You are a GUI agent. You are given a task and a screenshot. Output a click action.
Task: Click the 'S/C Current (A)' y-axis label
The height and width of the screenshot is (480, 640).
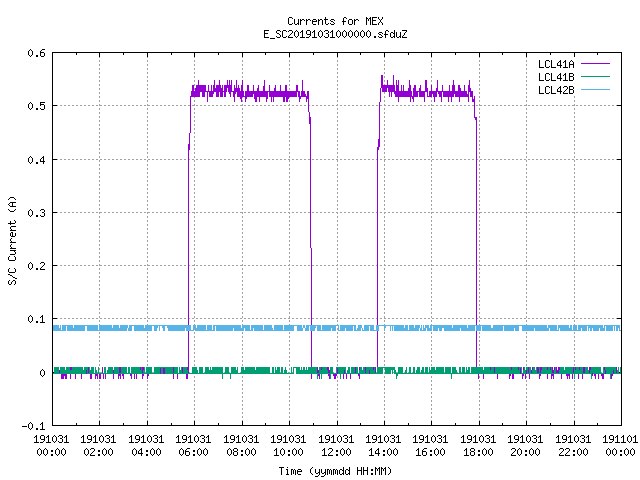(13, 240)
